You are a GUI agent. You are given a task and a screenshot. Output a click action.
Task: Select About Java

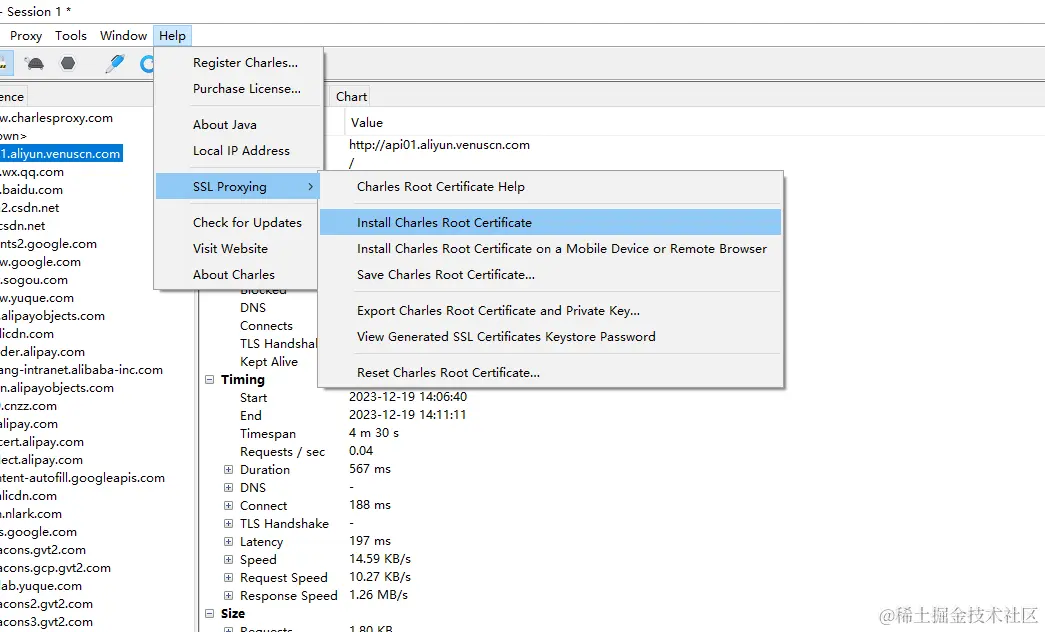pyautogui.click(x=225, y=125)
